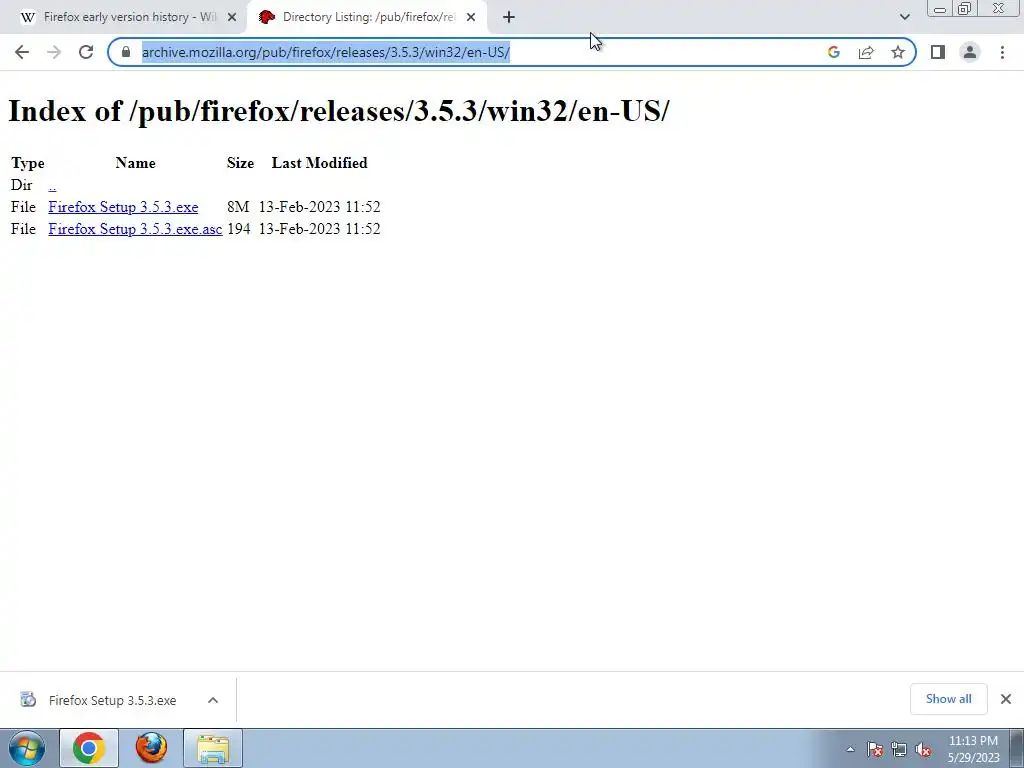Open the Google icon in address bar
Screen dimensions: 1024x768
pyautogui.click(x=833, y=52)
